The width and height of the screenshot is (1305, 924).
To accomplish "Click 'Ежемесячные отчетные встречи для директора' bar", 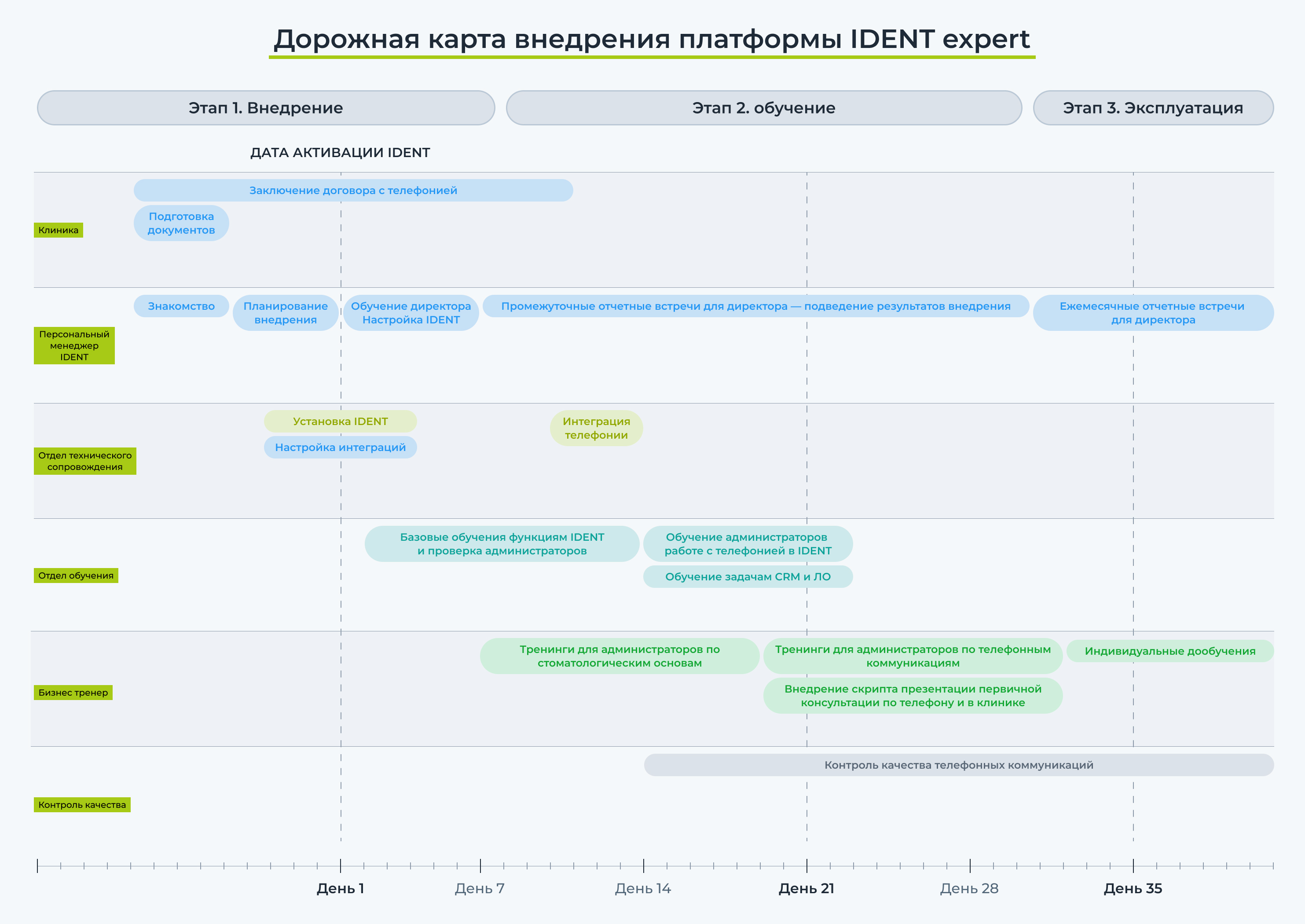I will pos(1153,312).
